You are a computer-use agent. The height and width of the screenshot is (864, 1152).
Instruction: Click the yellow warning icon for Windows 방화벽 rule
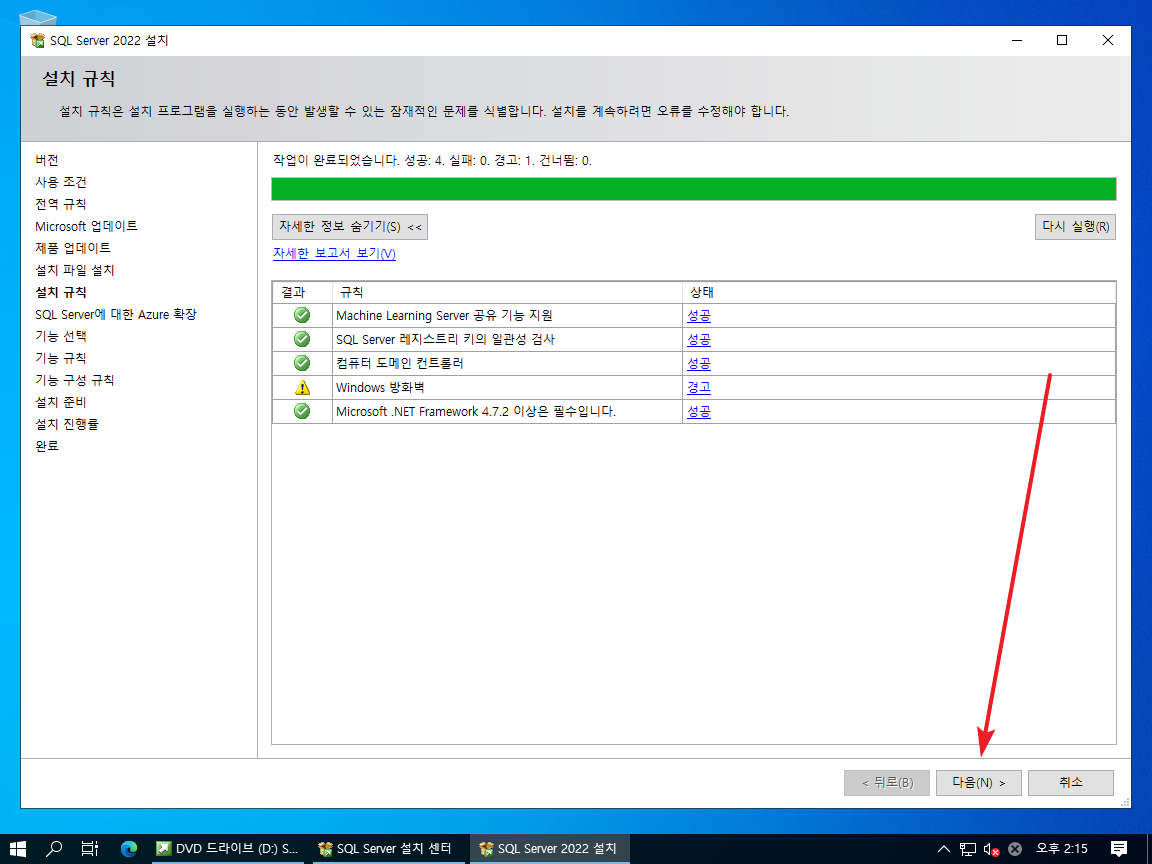(302, 387)
